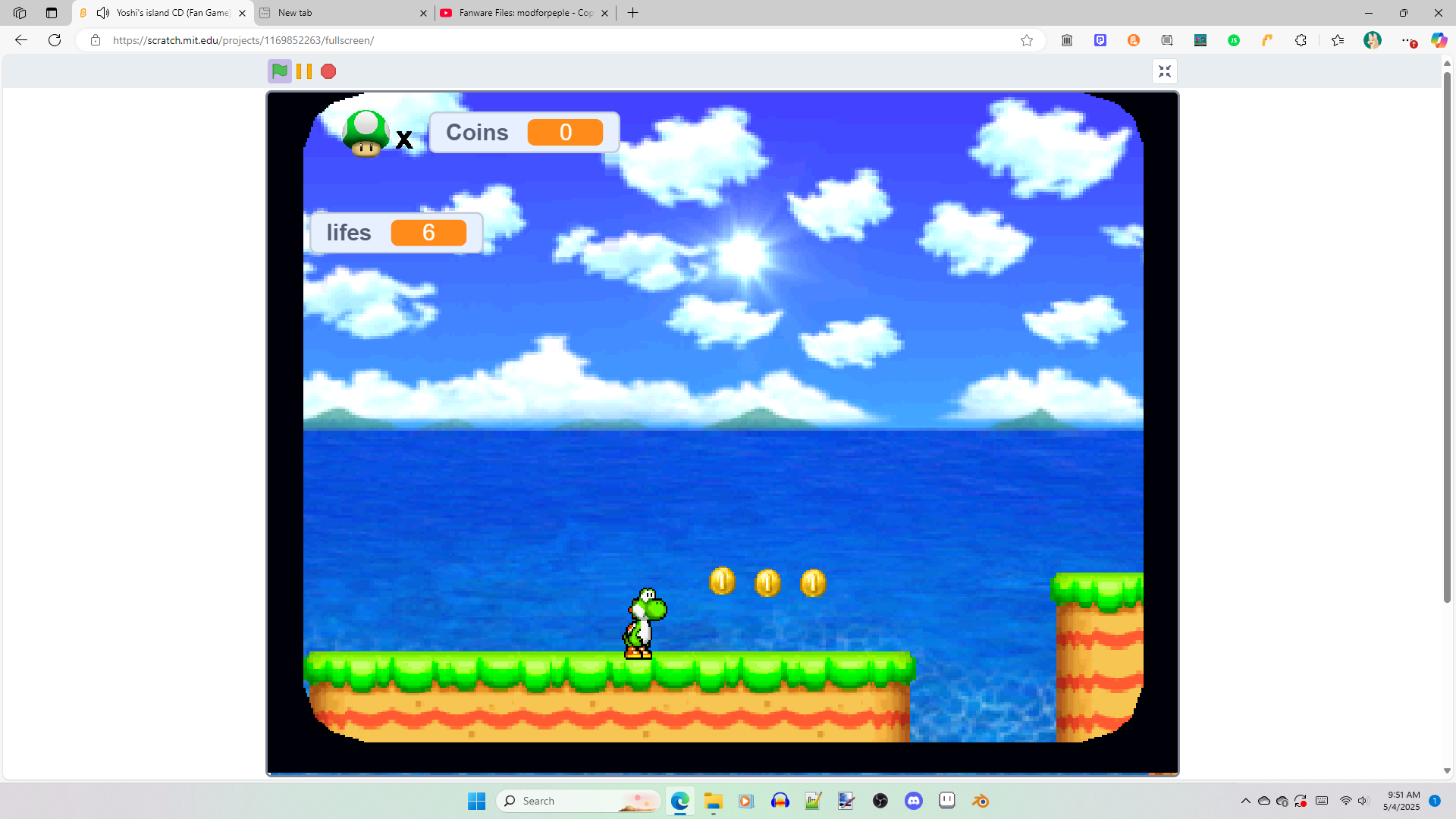Click the taskbar Search box
The width and height of the screenshot is (1456, 819).
tap(579, 801)
